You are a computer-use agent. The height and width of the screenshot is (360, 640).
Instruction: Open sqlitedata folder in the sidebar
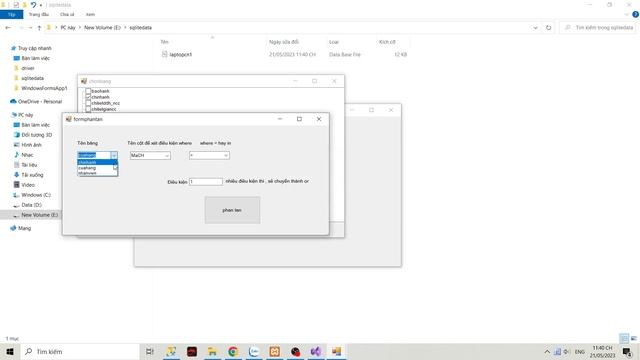[32, 78]
